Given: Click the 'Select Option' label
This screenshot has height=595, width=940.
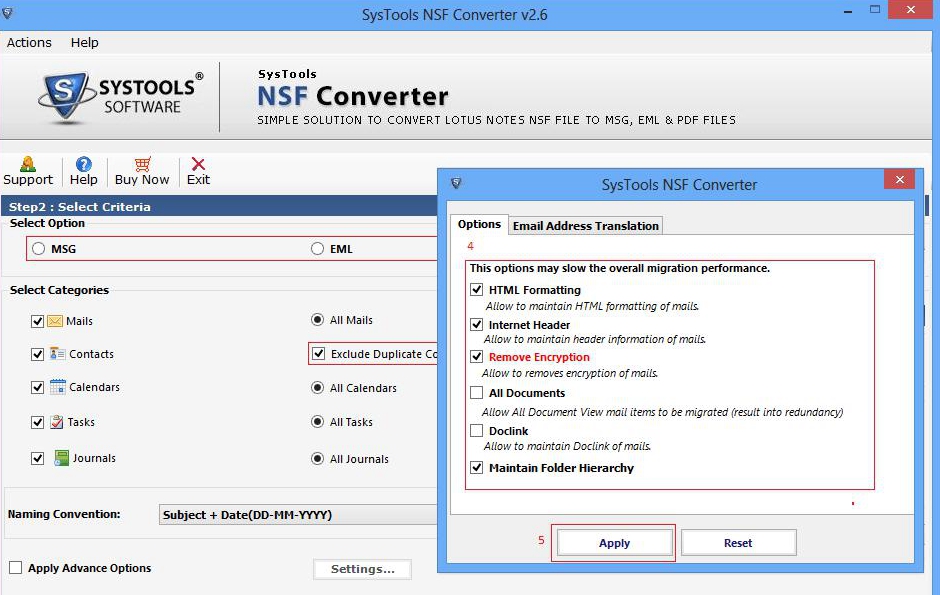Looking at the screenshot, I should 47,223.
